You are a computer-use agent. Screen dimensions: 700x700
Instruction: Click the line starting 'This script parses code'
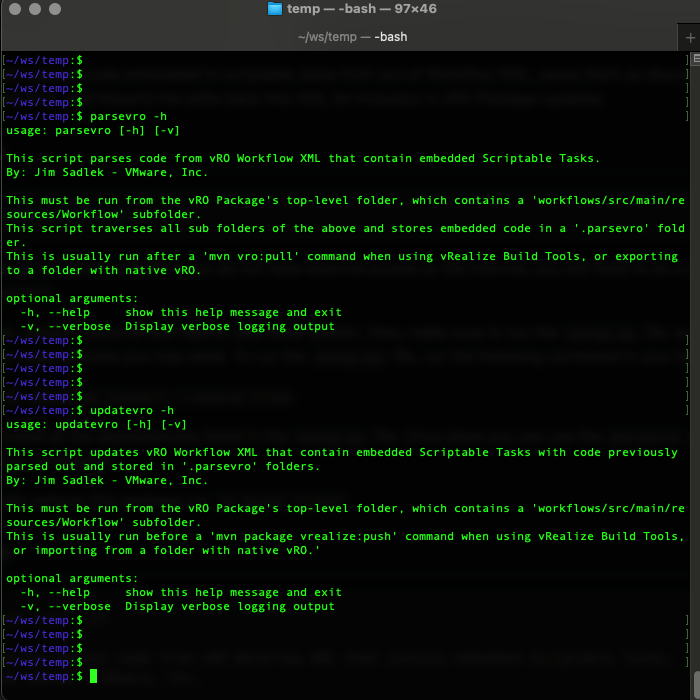(317, 158)
